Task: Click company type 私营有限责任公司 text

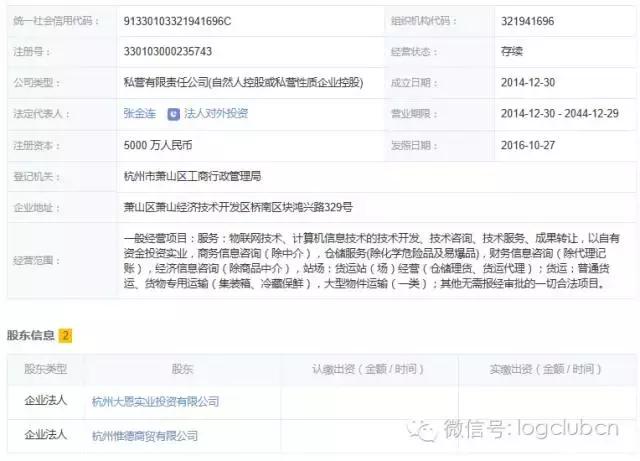Action: [x=243, y=82]
